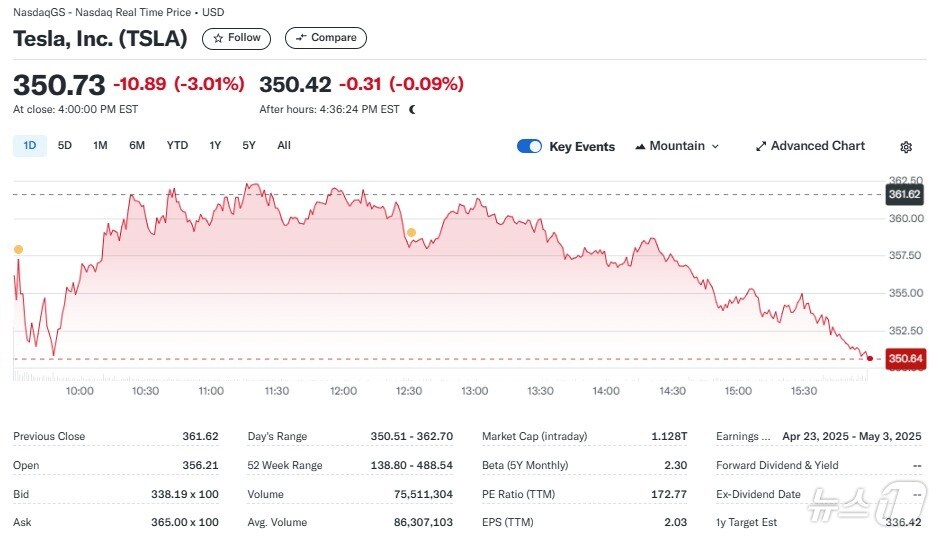Viewport: 937px width, 538px height.
Task: Follow Tesla, Inc. (TSLA)
Action: click(x=236, y=38)
